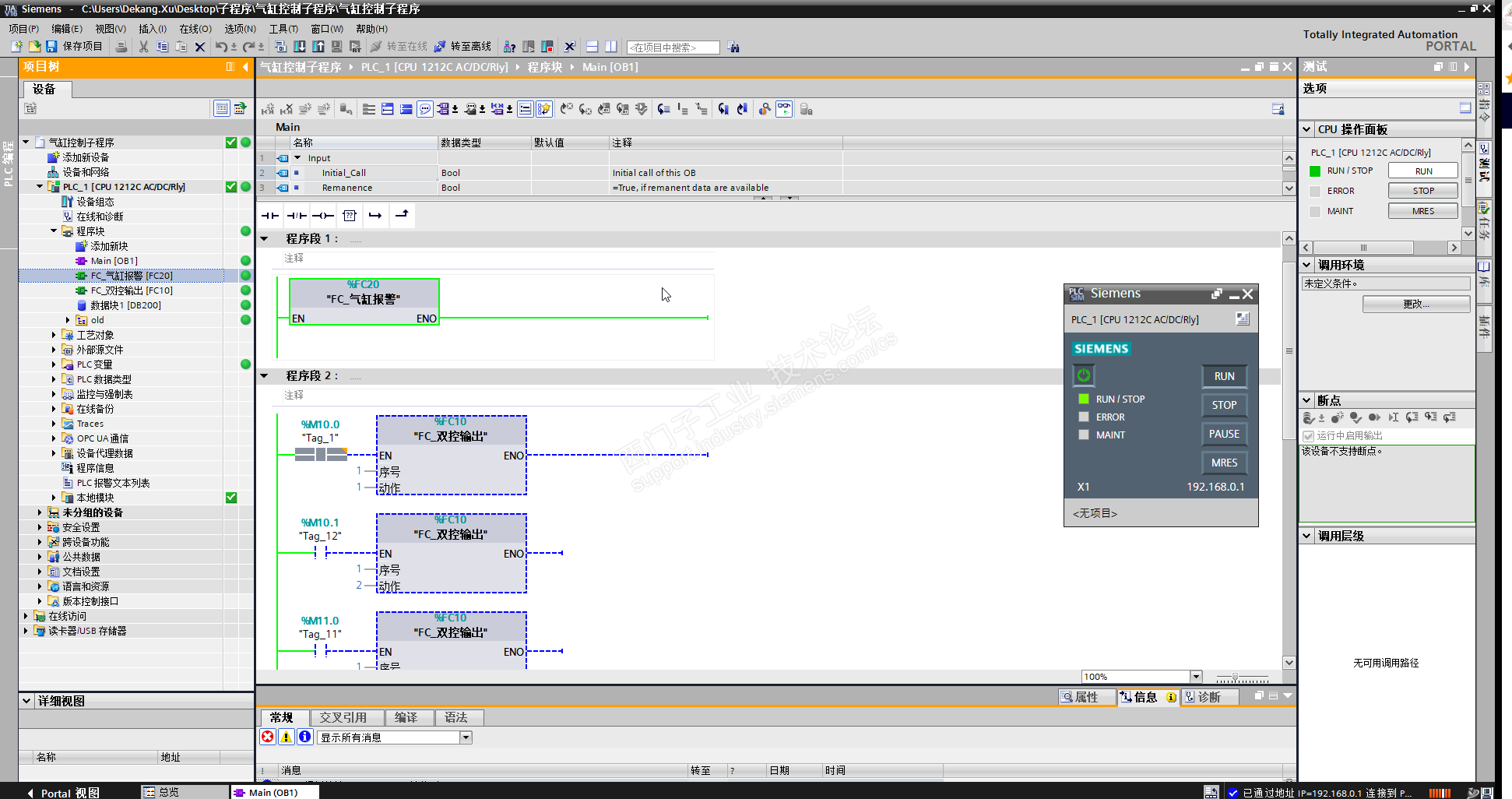Insert an output coil instruction

click(323, 216)
